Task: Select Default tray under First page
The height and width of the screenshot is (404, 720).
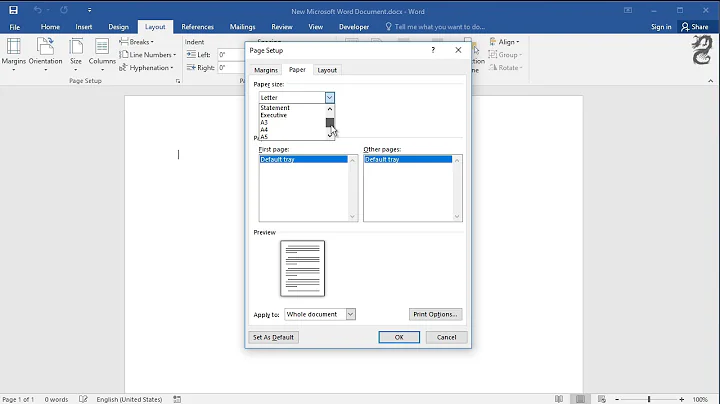Action: [304, 159]
